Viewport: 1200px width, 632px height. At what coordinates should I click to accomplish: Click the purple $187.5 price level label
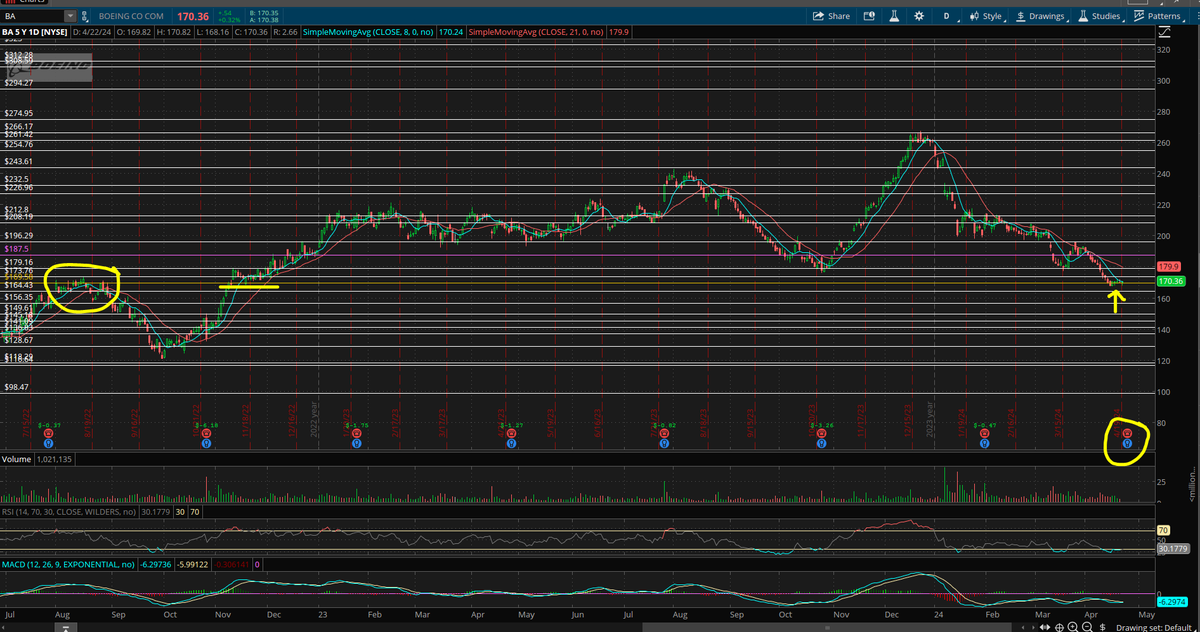(17, 248)
